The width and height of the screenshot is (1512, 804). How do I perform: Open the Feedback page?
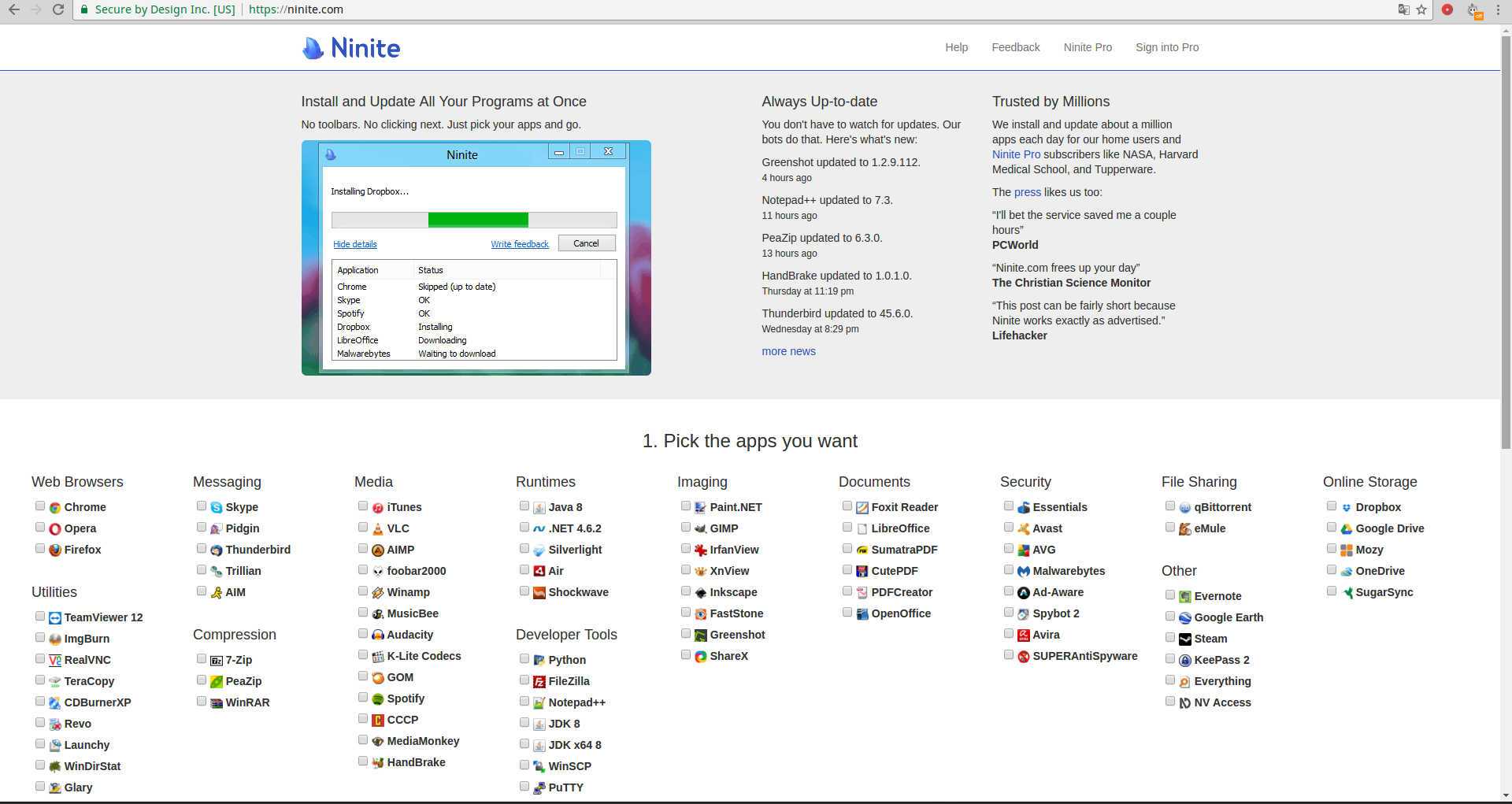point(1016,47)
